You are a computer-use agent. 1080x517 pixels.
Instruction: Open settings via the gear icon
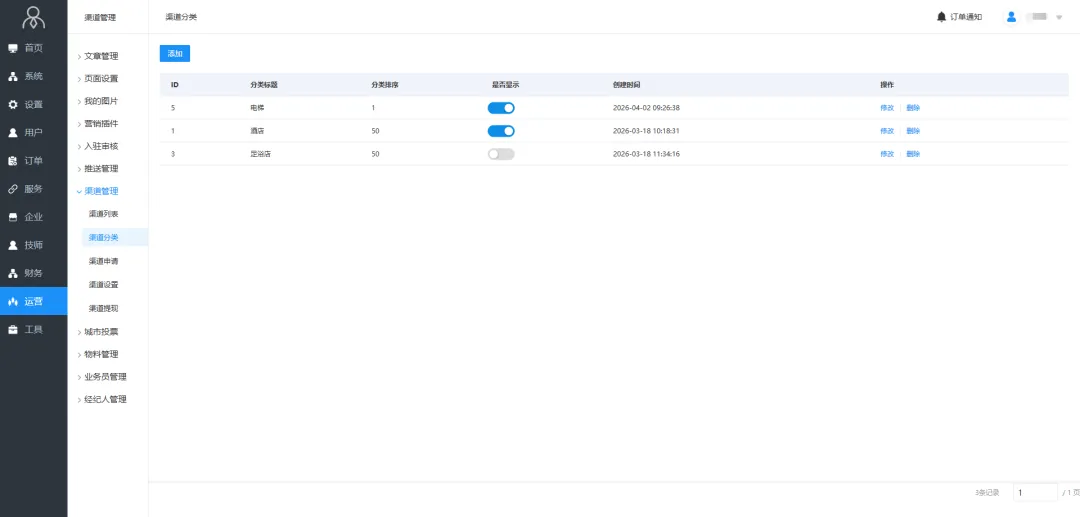13,104
